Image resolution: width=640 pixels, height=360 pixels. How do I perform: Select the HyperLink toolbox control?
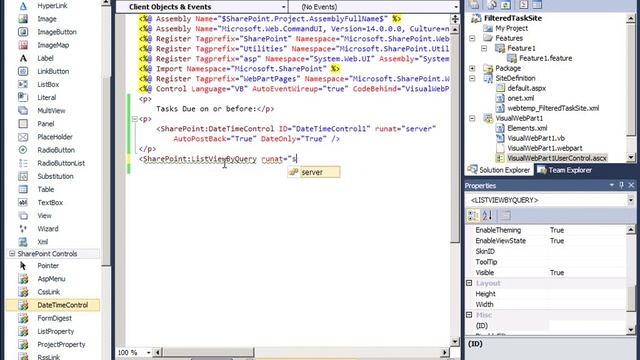coord(52,6)
